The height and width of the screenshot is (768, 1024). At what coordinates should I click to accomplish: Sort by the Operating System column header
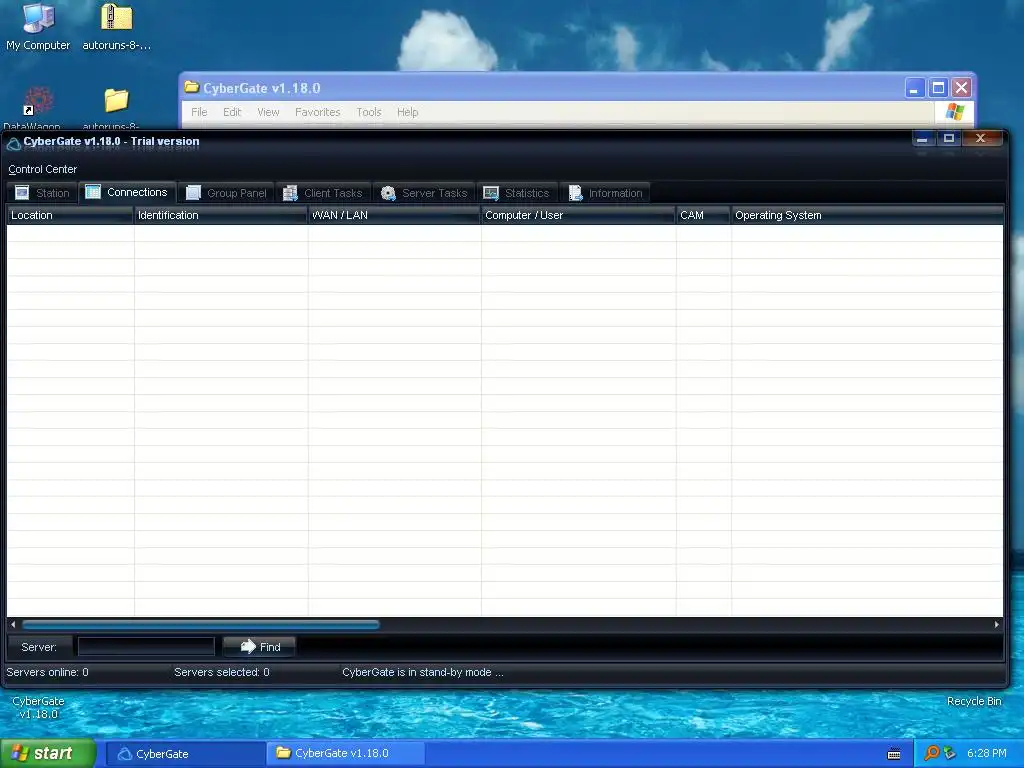pos(867,215)
